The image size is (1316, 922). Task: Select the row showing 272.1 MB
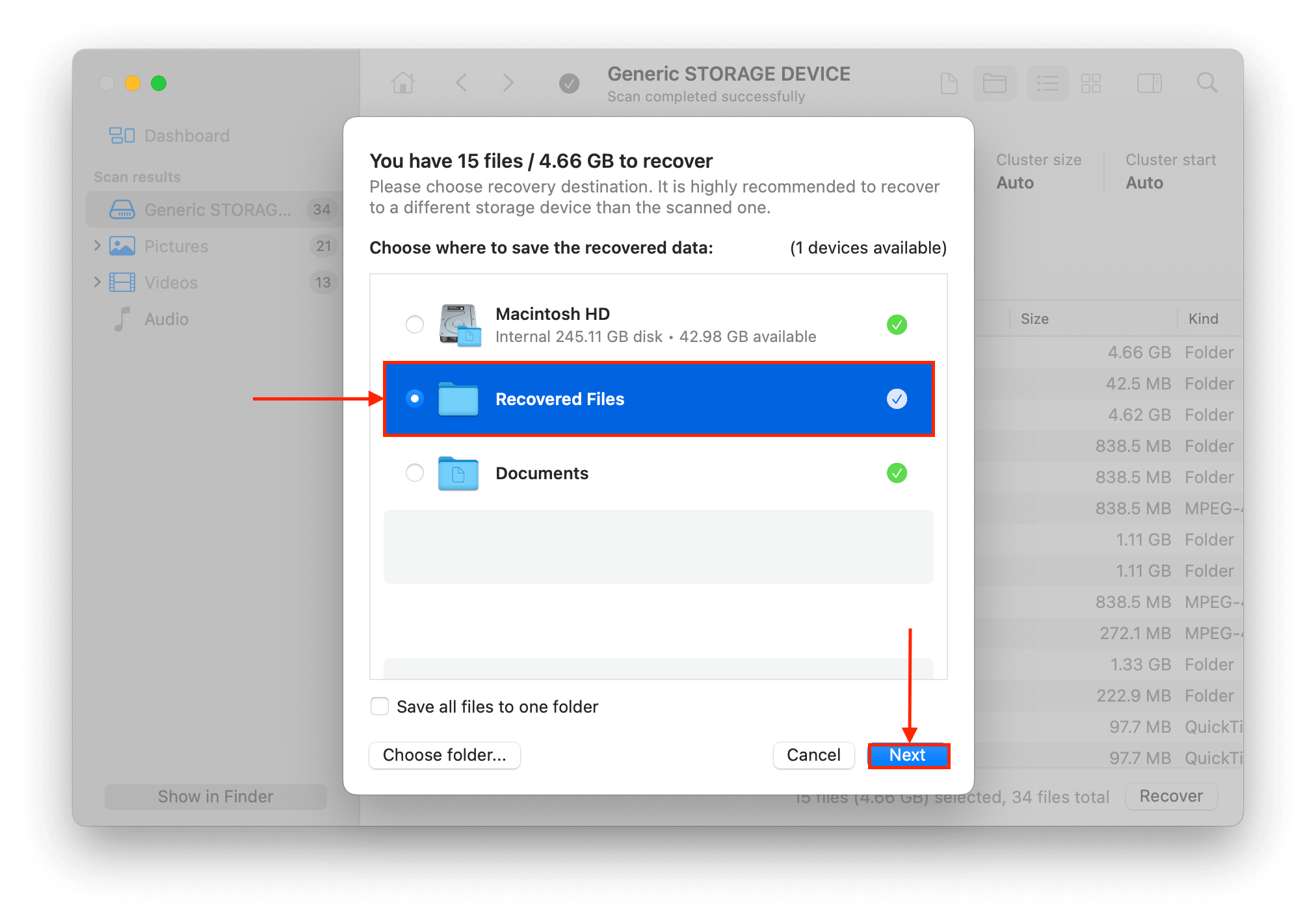pos(1109,633)
